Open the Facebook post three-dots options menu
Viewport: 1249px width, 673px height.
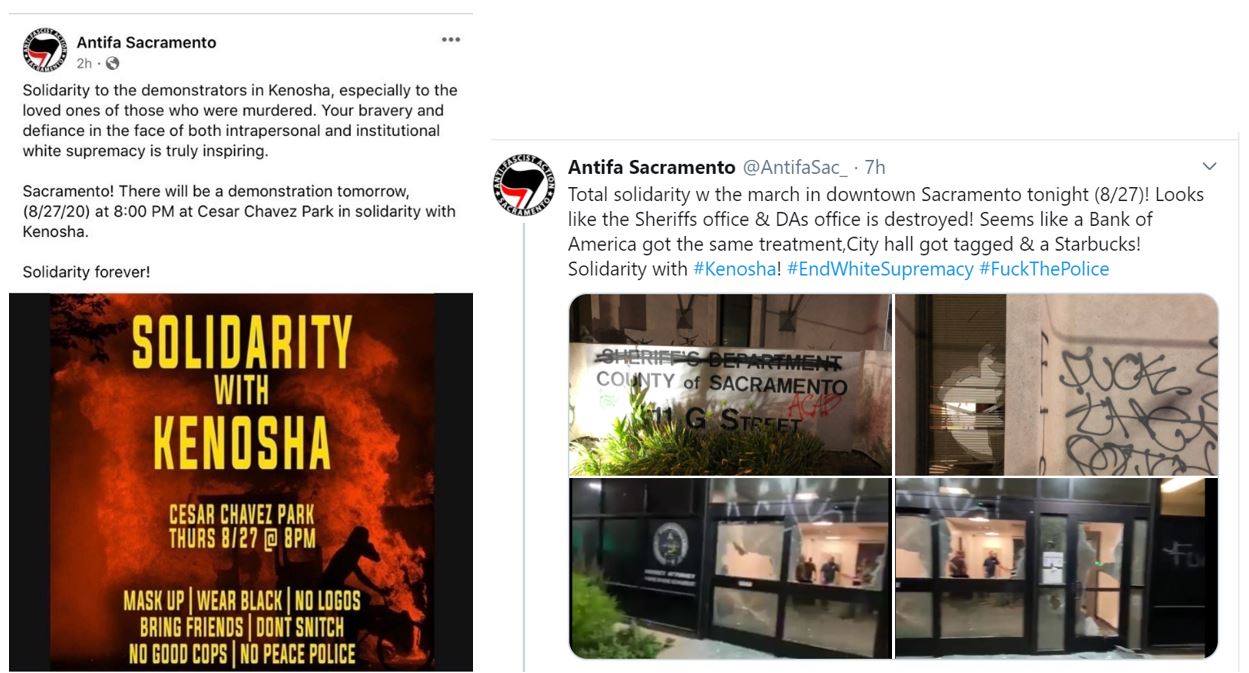point(451,40)
